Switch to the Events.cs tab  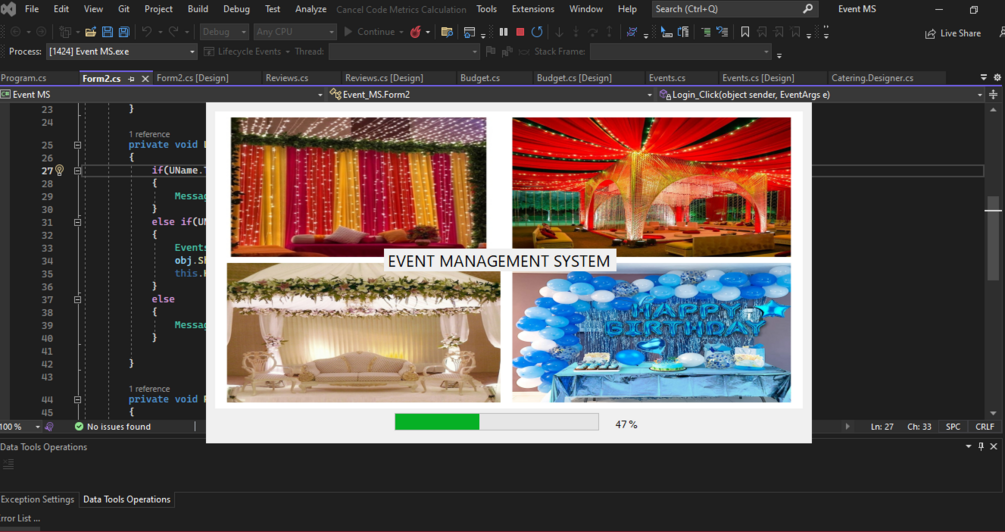(667, 78)
